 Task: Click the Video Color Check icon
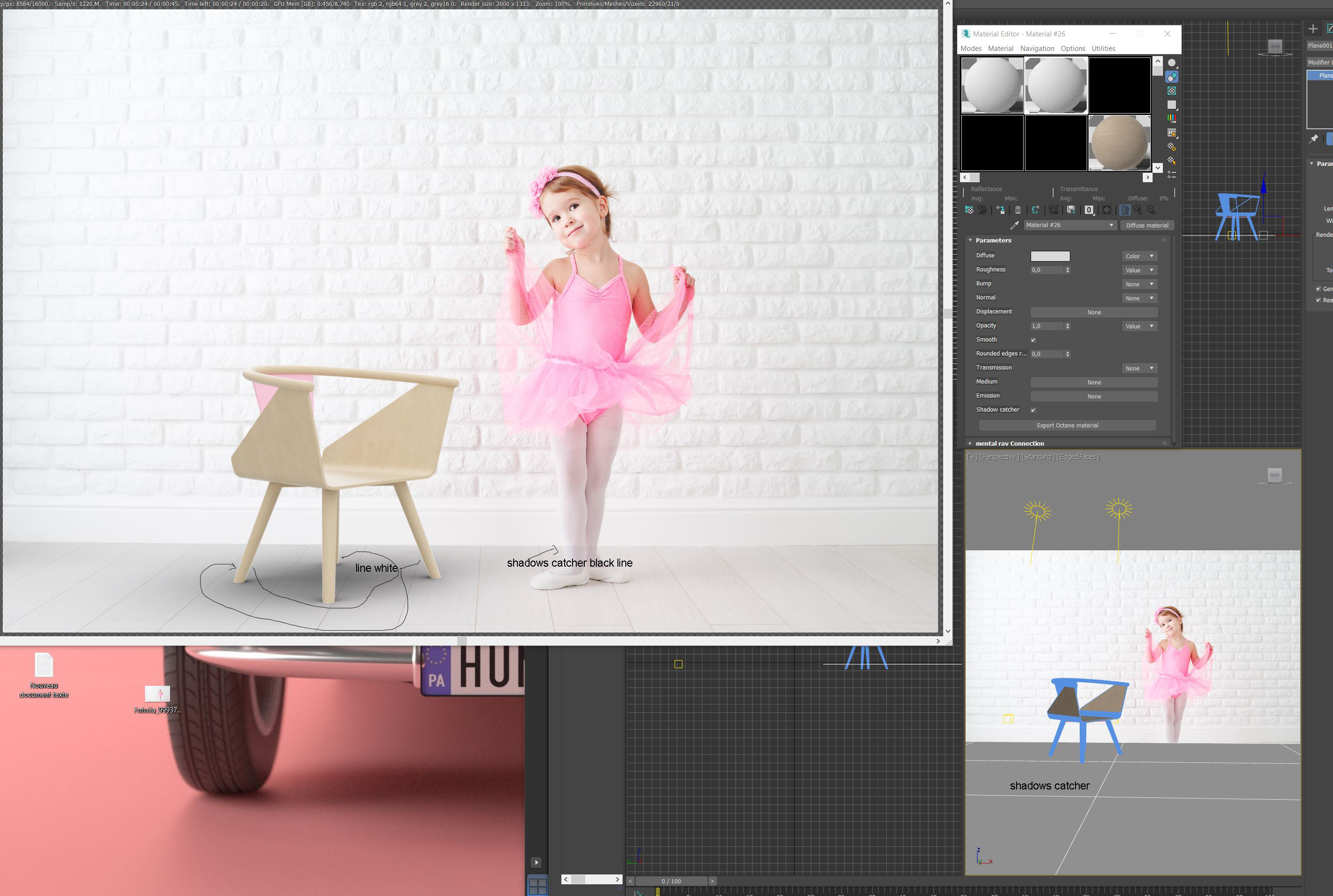click(x=1172, y=118)
